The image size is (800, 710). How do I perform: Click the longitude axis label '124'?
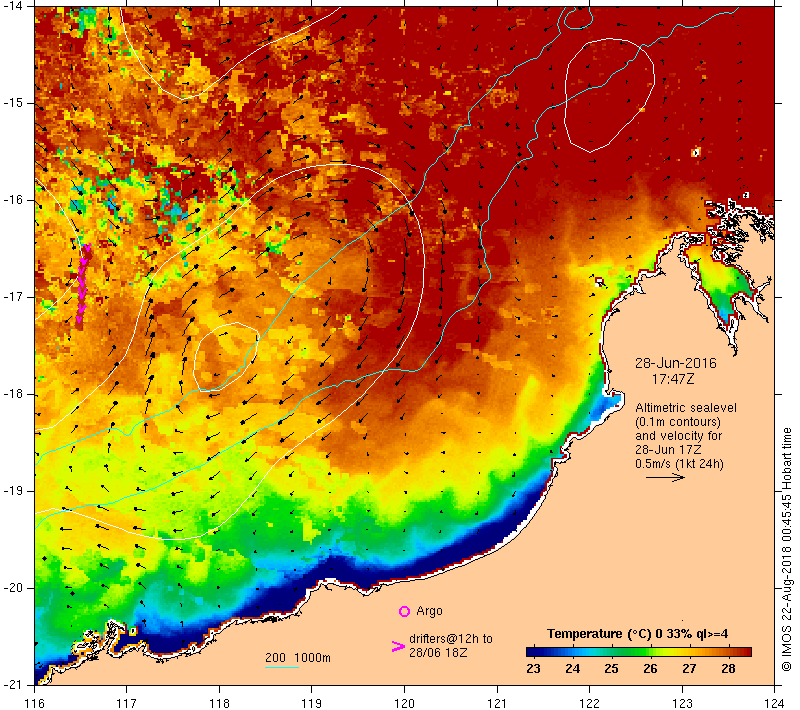point(774,703)
